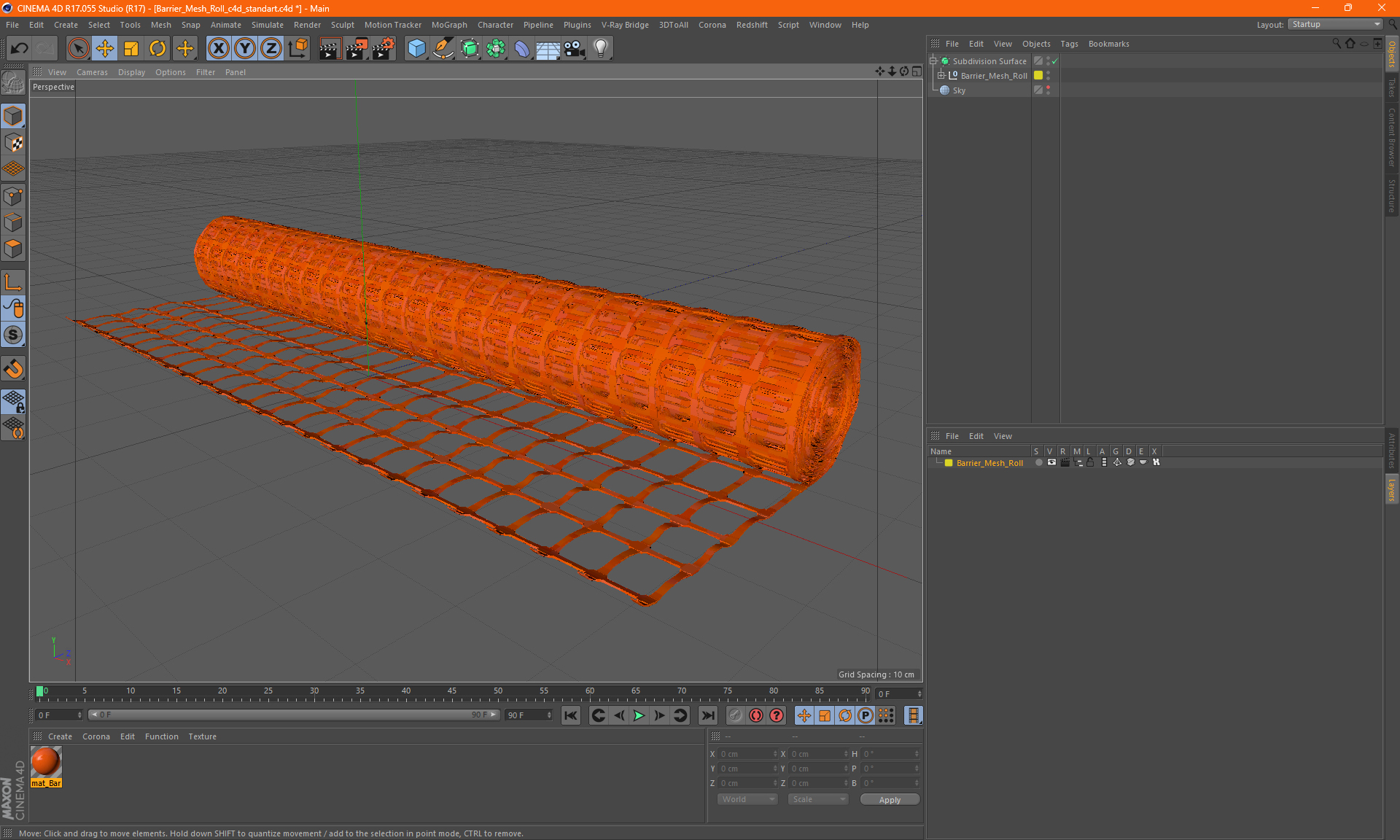Switch to Points mode
The width and height of the screenshot is (1400, 840).
coord(13,196)
